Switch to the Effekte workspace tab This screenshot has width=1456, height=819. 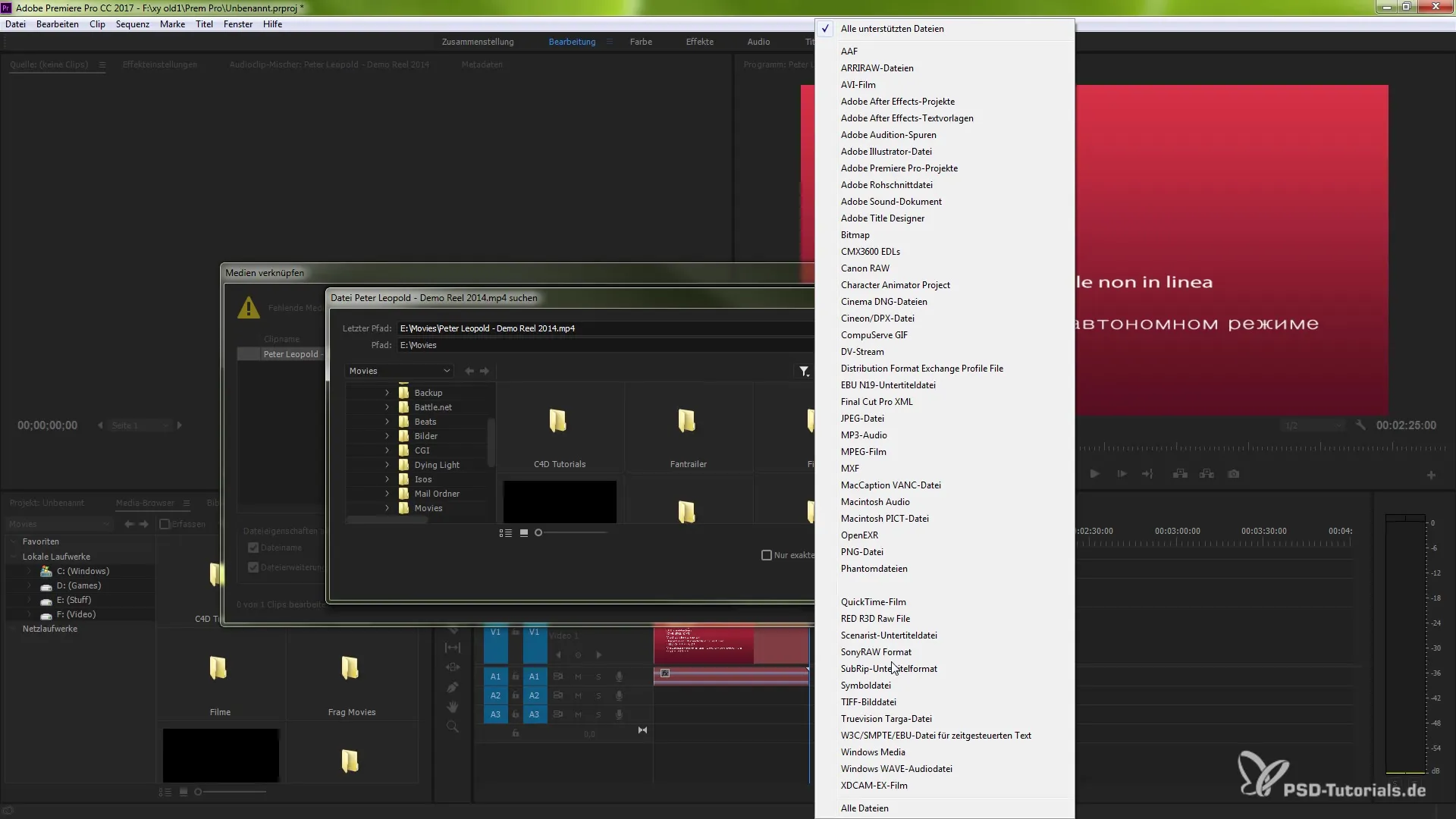pyautogui.click(x=700, y=42)
